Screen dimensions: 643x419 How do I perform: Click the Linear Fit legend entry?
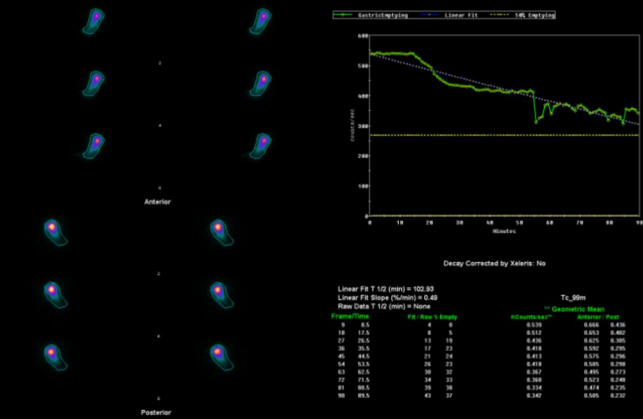[462, 15]
